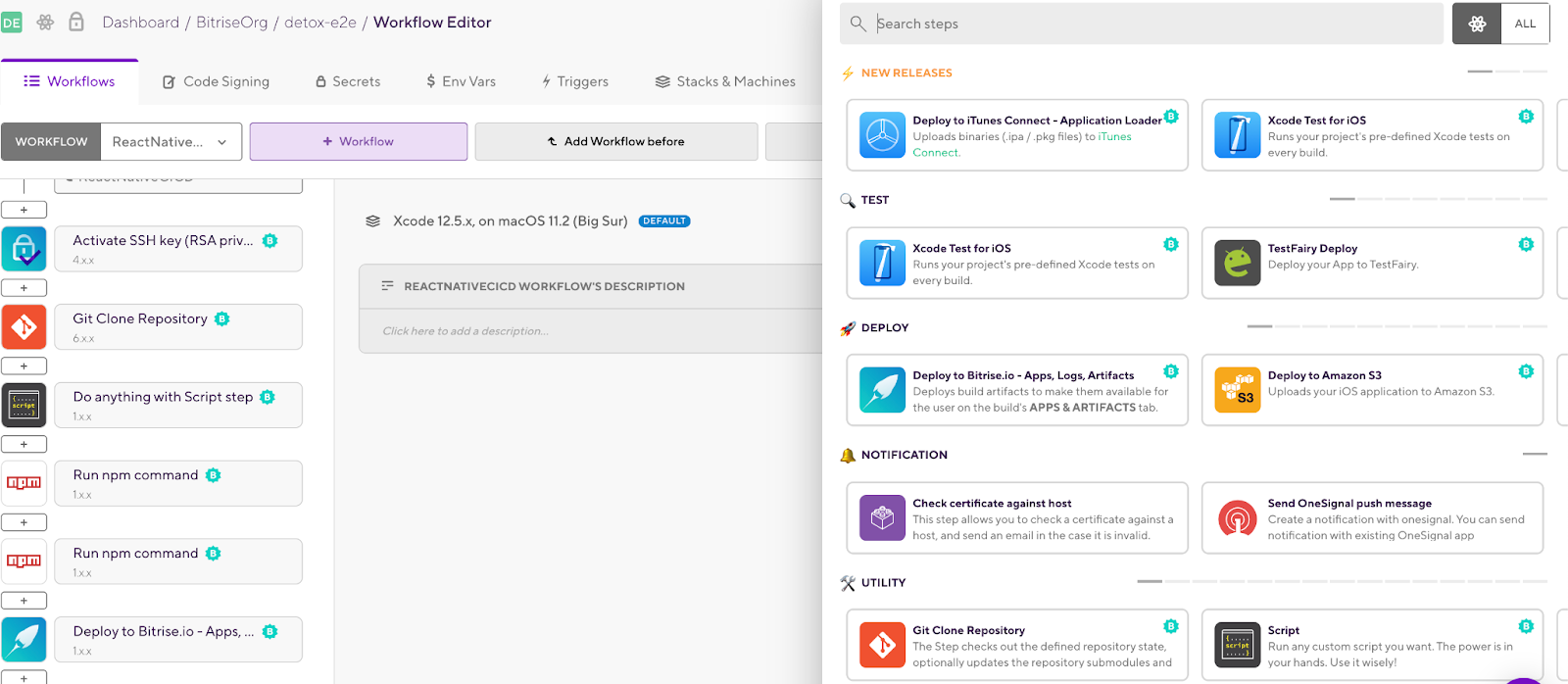Click the first Run npm command icon

24,483
